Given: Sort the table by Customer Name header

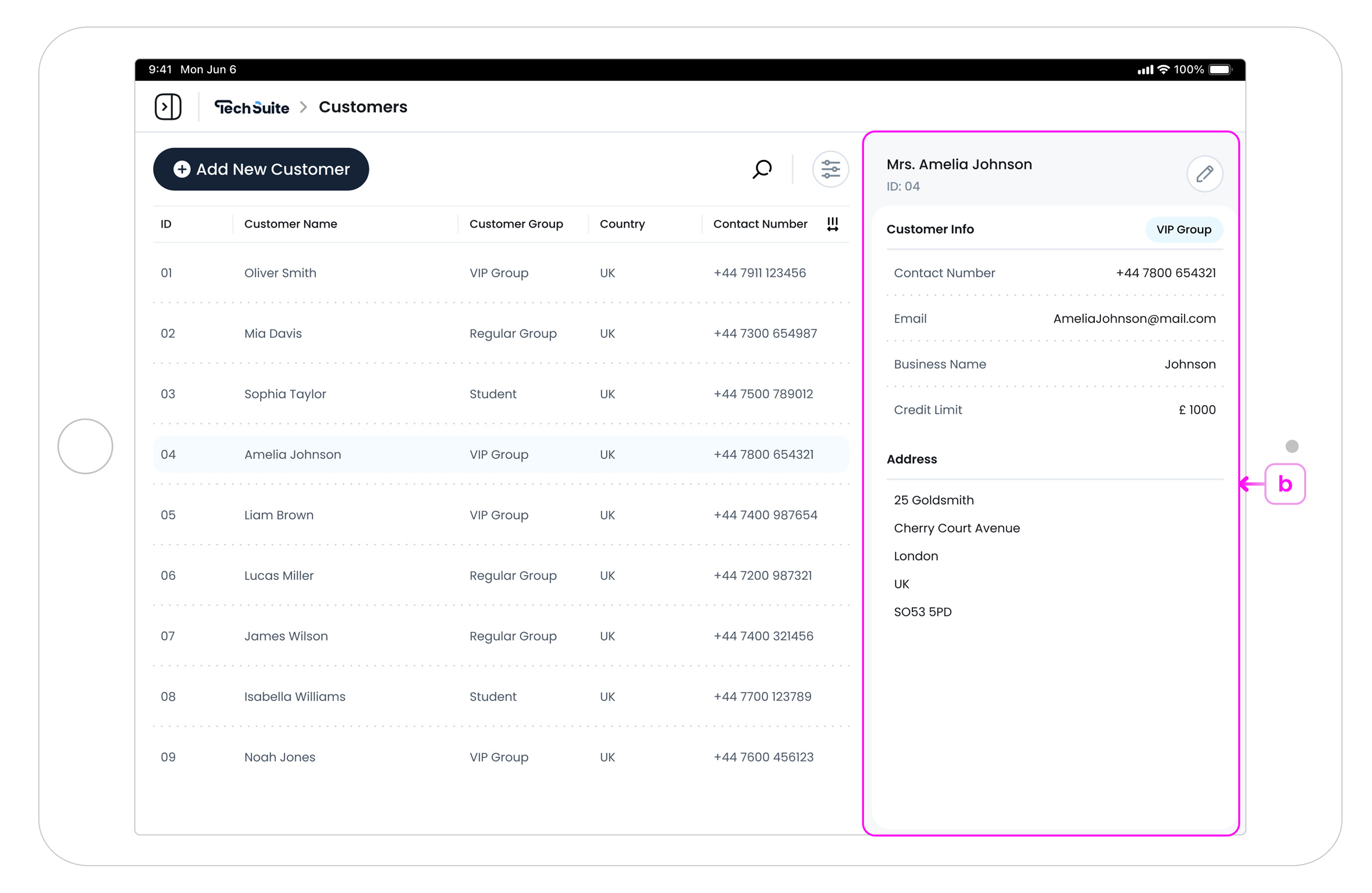Looking at the screenshot, I should point(290,224).
